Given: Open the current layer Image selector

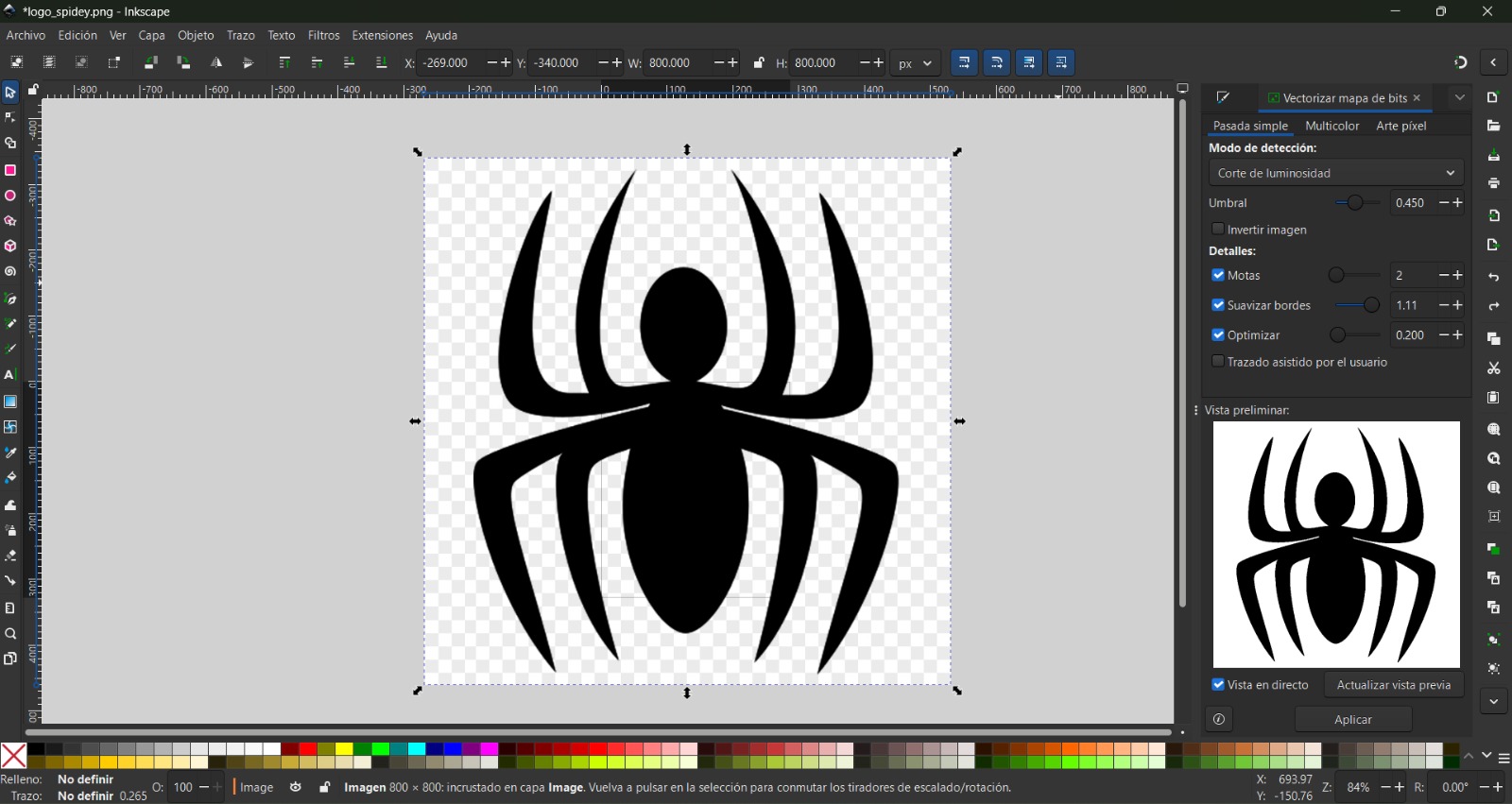Looking at the screenshot, I should point(256,787).
